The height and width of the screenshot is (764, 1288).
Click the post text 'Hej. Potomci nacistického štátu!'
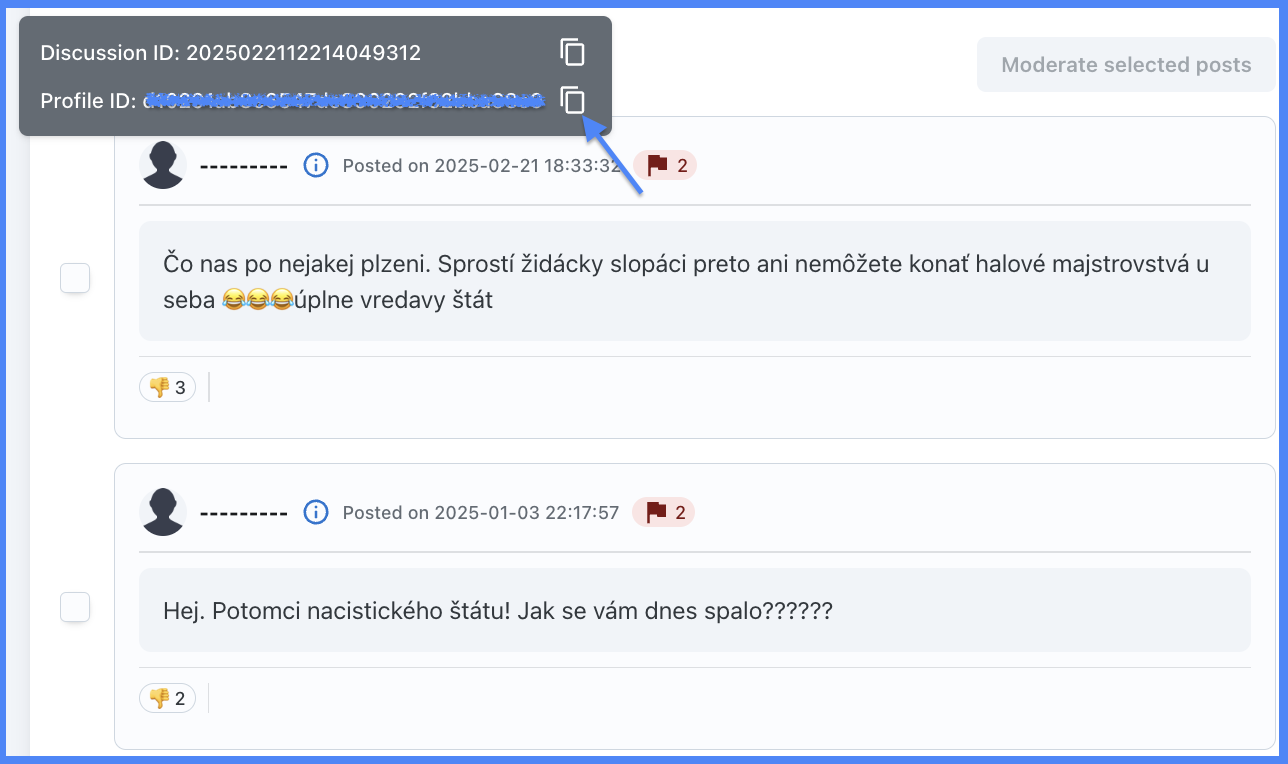[497, 610]
